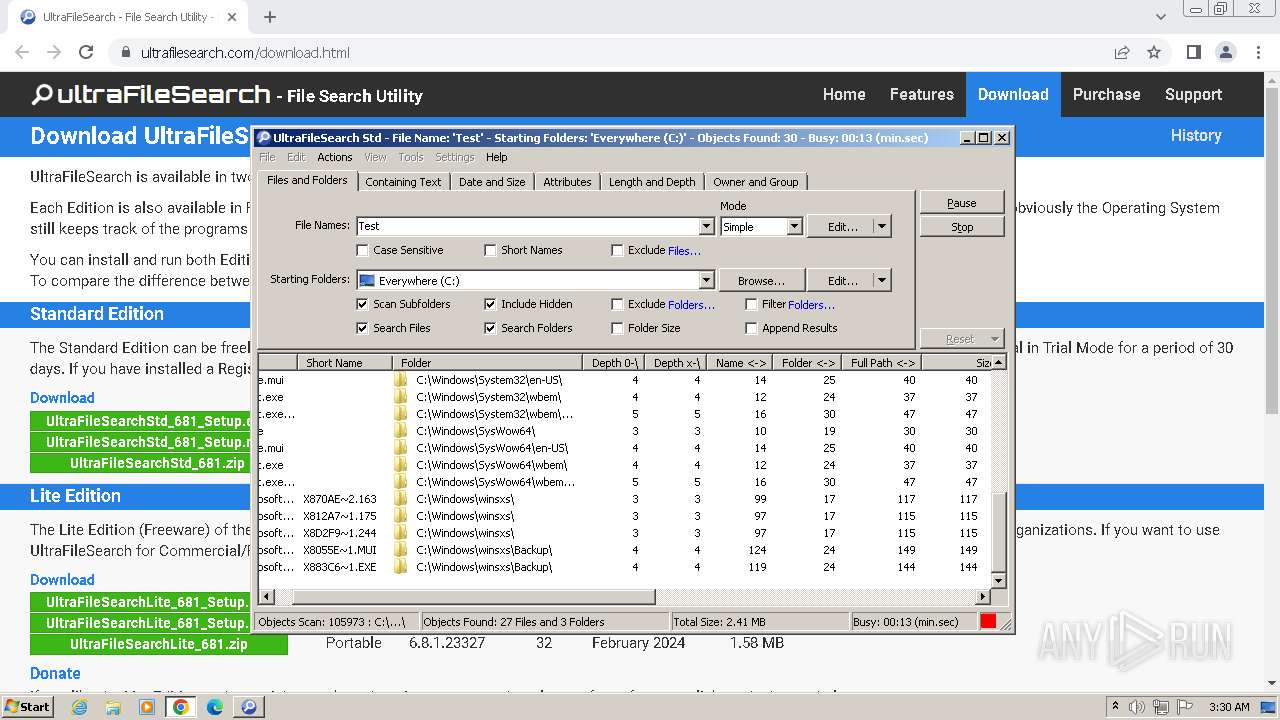Expand the File Names history dropdown

pos(707,227)
